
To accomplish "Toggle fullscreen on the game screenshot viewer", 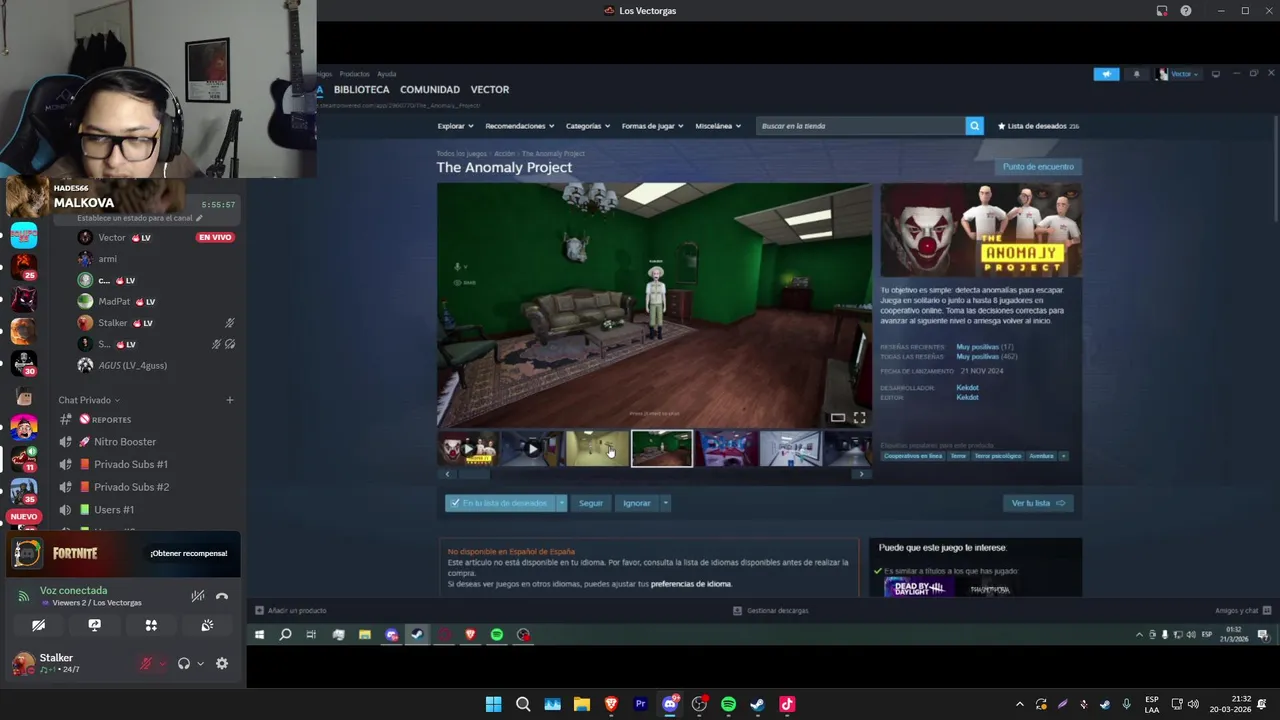I will tap(859, 418).
